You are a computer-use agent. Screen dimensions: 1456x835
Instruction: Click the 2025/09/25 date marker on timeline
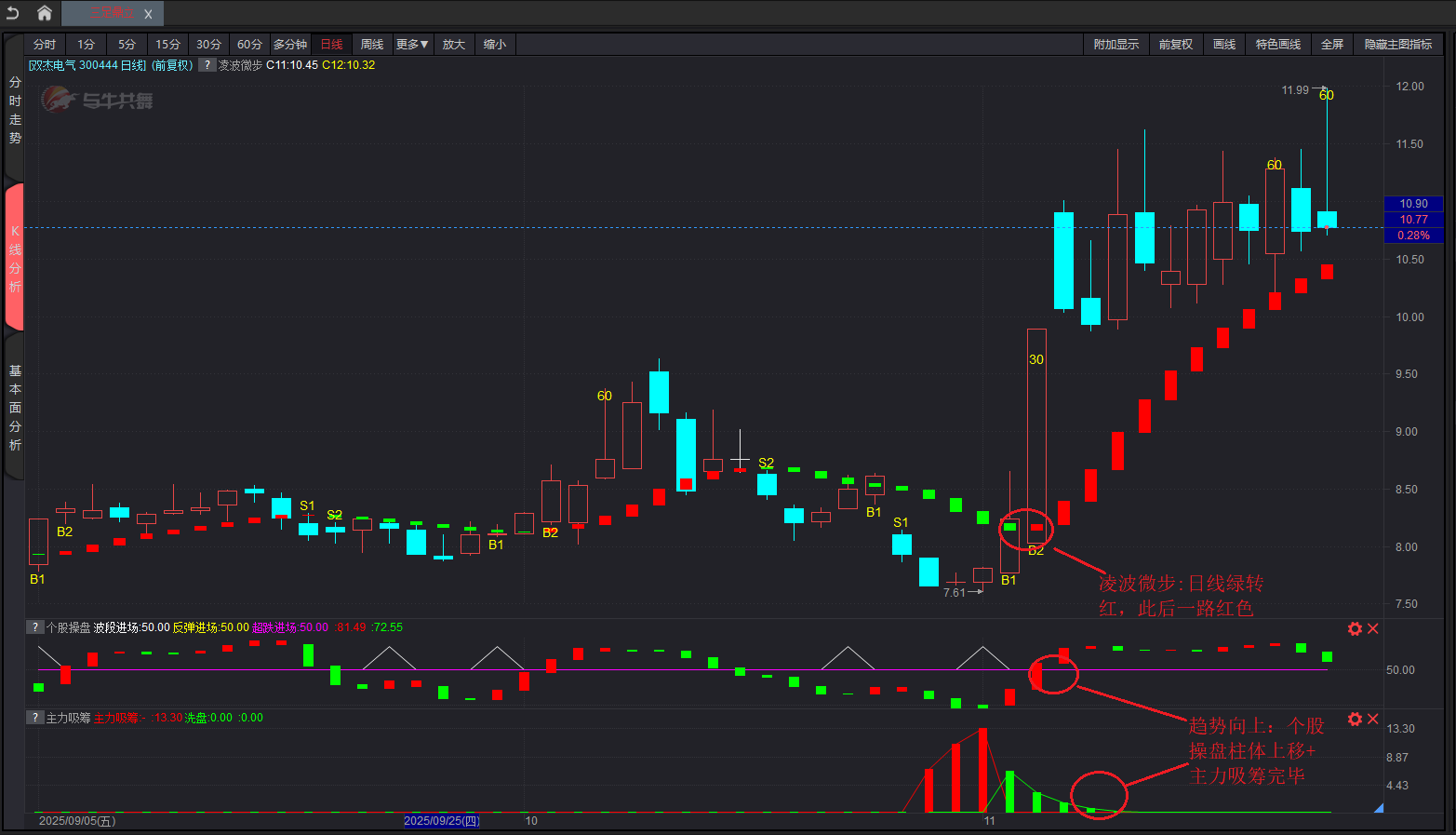(442, 821)
